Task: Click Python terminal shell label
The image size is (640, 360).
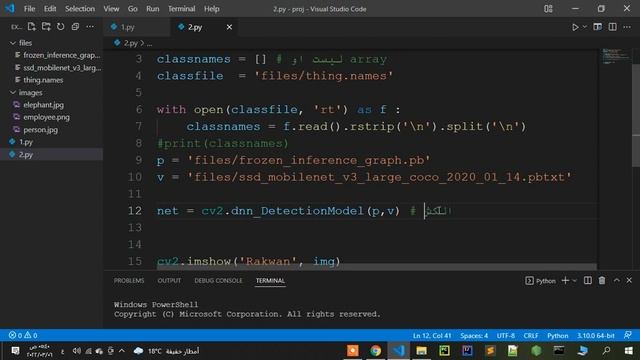Action: pyautogui.click(x=540, y=280)
